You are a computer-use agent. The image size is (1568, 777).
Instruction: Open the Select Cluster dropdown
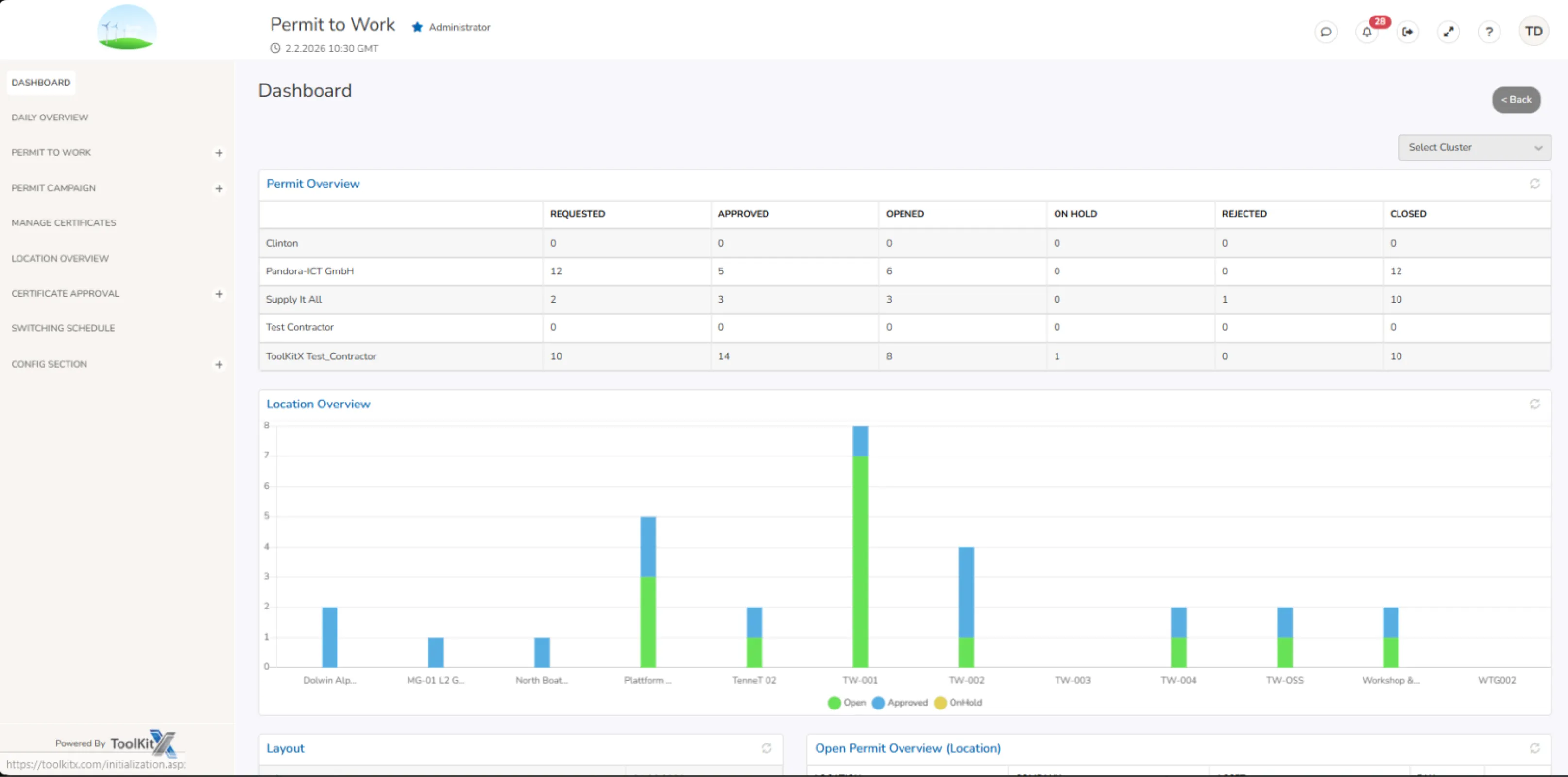click(x=1474, y=147)
